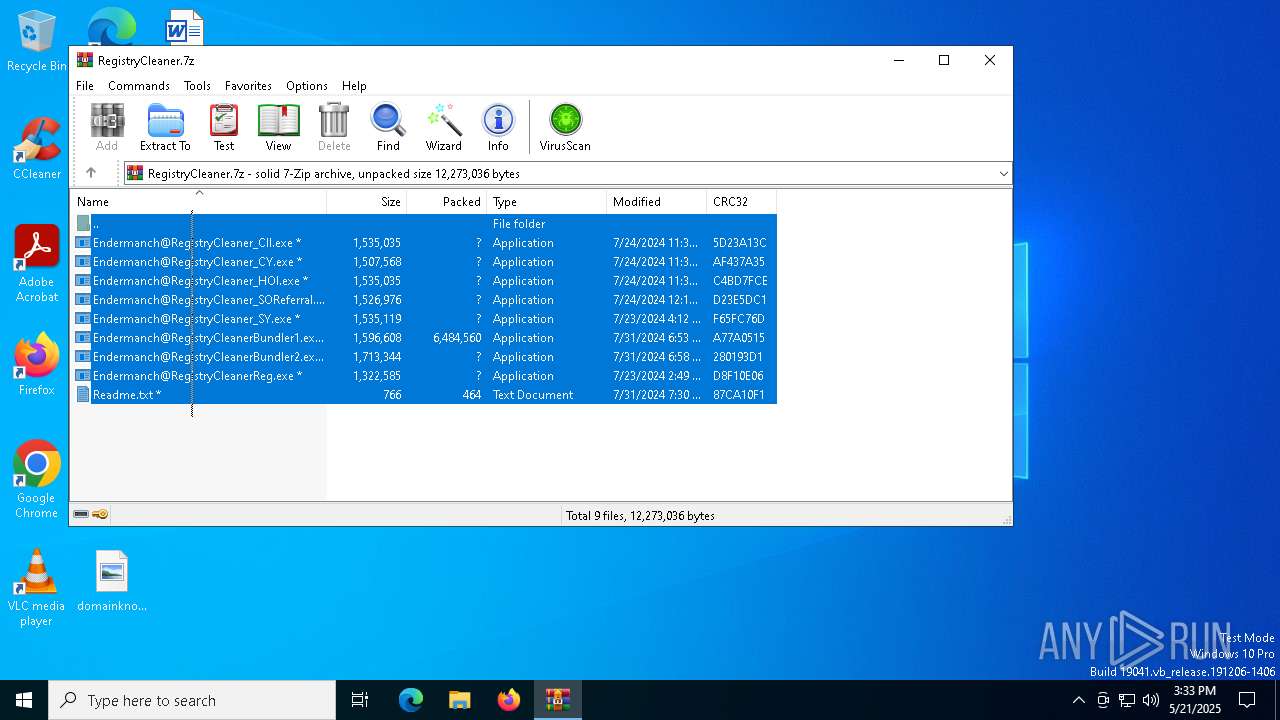The width and height of the screenshot is (1280, 720).
Task: Select Readme.txt file
Action: point(424,395)
